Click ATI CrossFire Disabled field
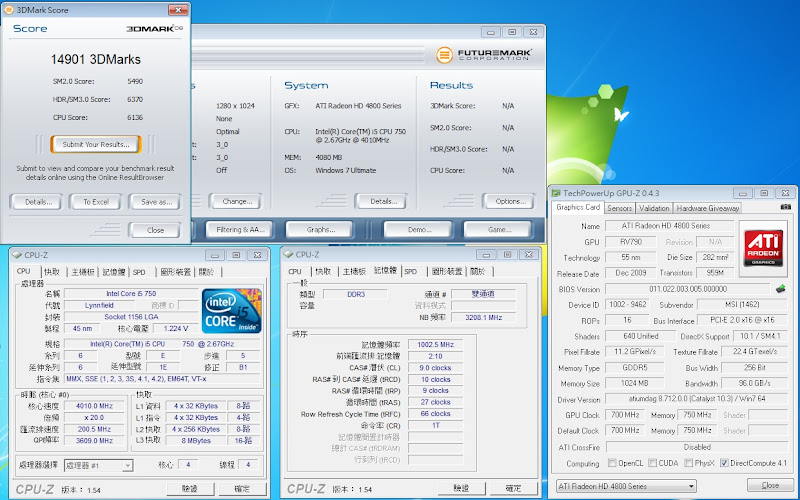Viewport: 800px width, 500px height. click(696, 447)
